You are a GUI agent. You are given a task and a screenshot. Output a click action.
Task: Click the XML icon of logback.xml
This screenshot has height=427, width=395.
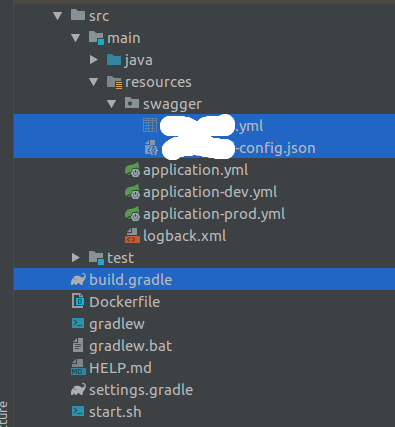[x=132, y=236]
